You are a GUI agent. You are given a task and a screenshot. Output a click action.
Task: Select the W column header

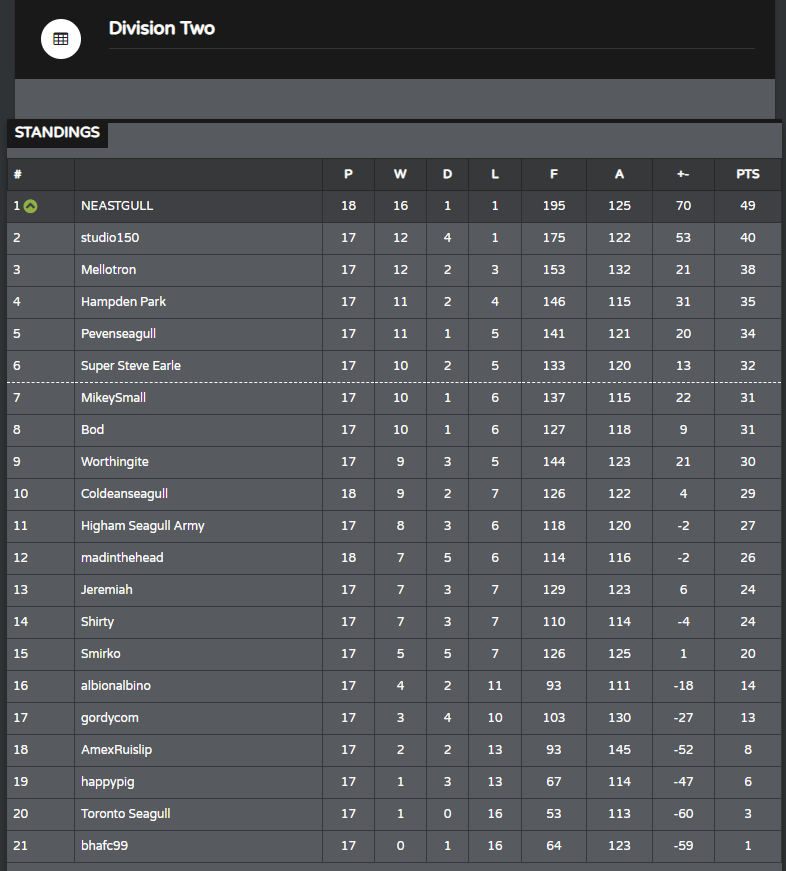pos(400,174)
